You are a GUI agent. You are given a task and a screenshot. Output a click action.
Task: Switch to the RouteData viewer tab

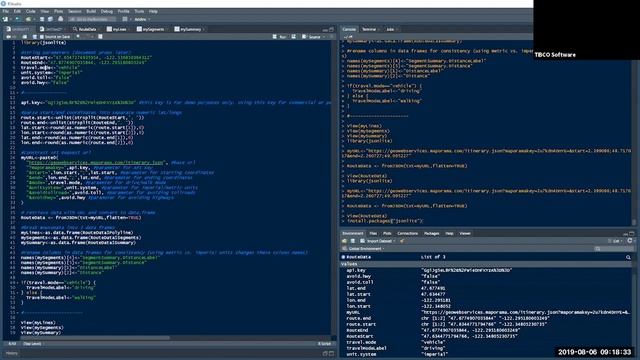point(85,29)
